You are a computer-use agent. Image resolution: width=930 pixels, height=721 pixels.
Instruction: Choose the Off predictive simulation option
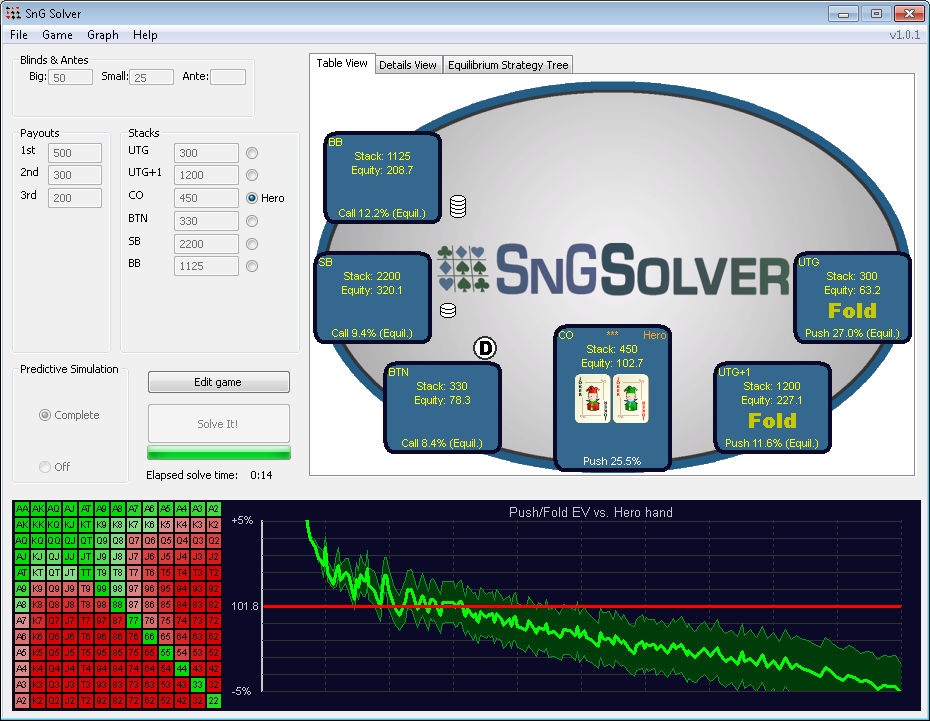[45, 467]
